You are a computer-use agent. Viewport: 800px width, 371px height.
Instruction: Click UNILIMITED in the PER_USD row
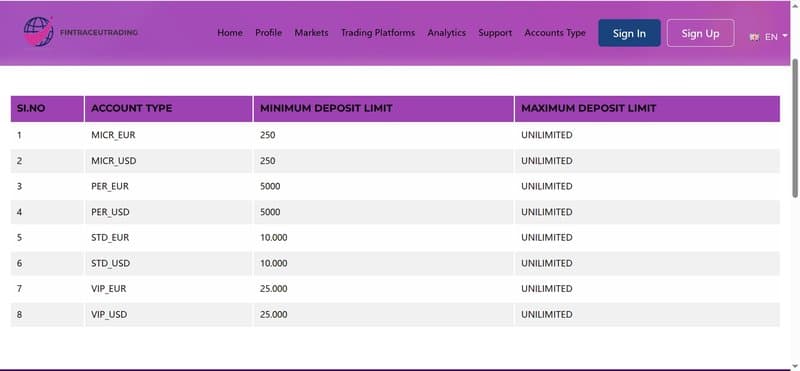point(546,212)
